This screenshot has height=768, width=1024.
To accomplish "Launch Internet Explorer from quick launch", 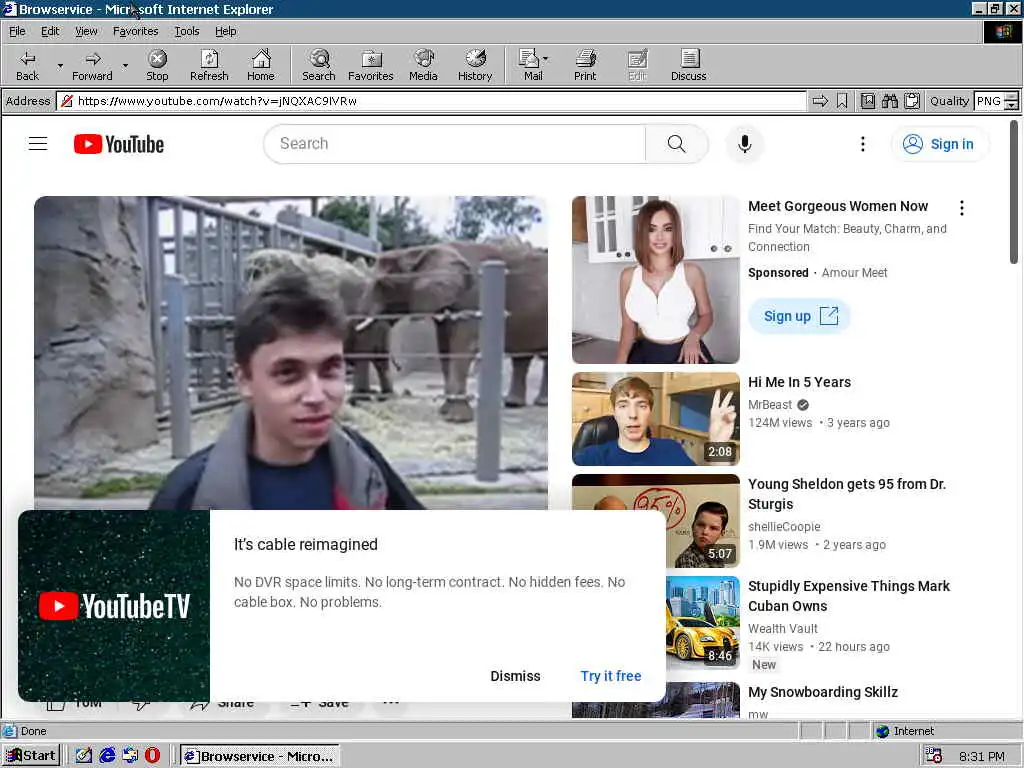I will click(x=107, y=756).
